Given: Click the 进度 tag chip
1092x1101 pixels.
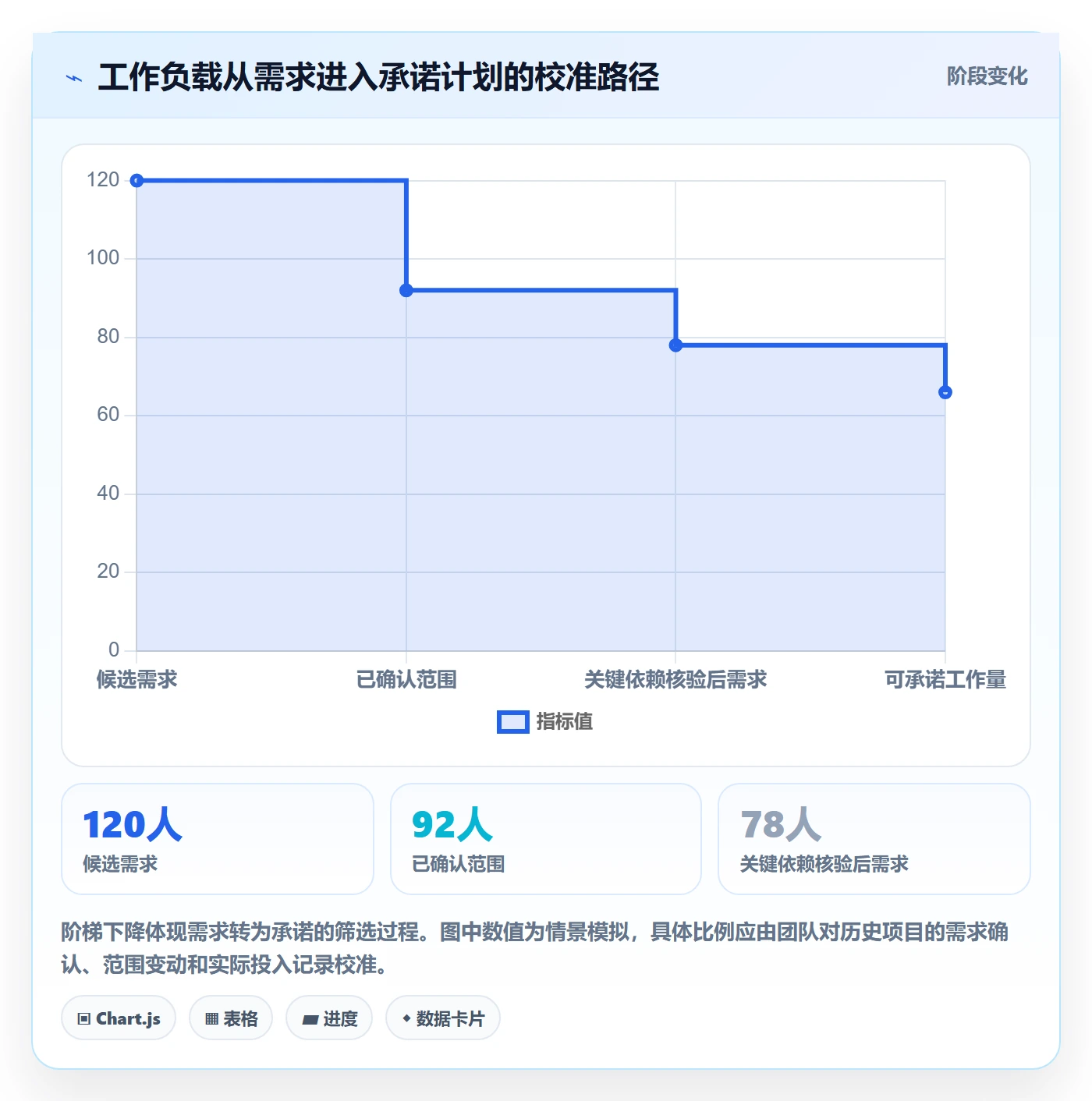Looking at the screenshot, I should click(329, 1018).
